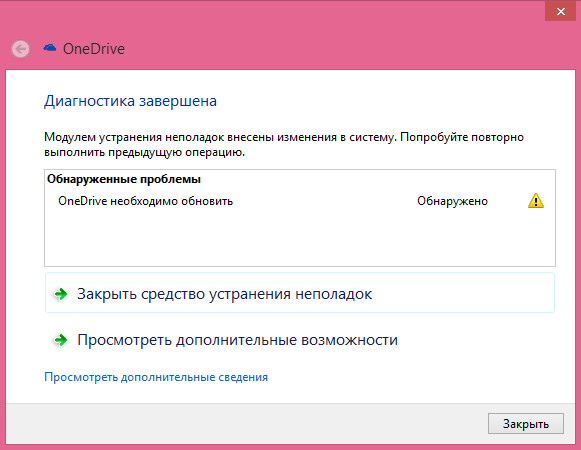Click the Закрыть button
The image size is (581, 450).
pyautogui.click(x=525, y=423)
